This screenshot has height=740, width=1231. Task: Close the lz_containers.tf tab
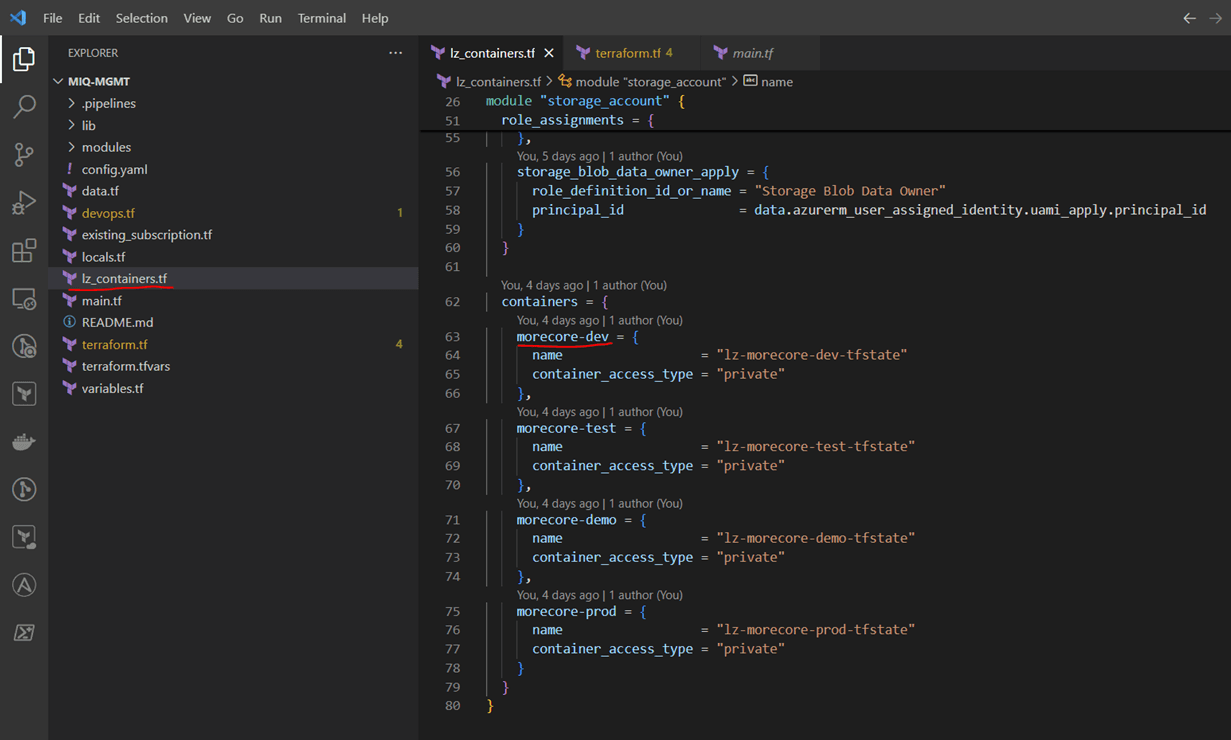[548, 53]
